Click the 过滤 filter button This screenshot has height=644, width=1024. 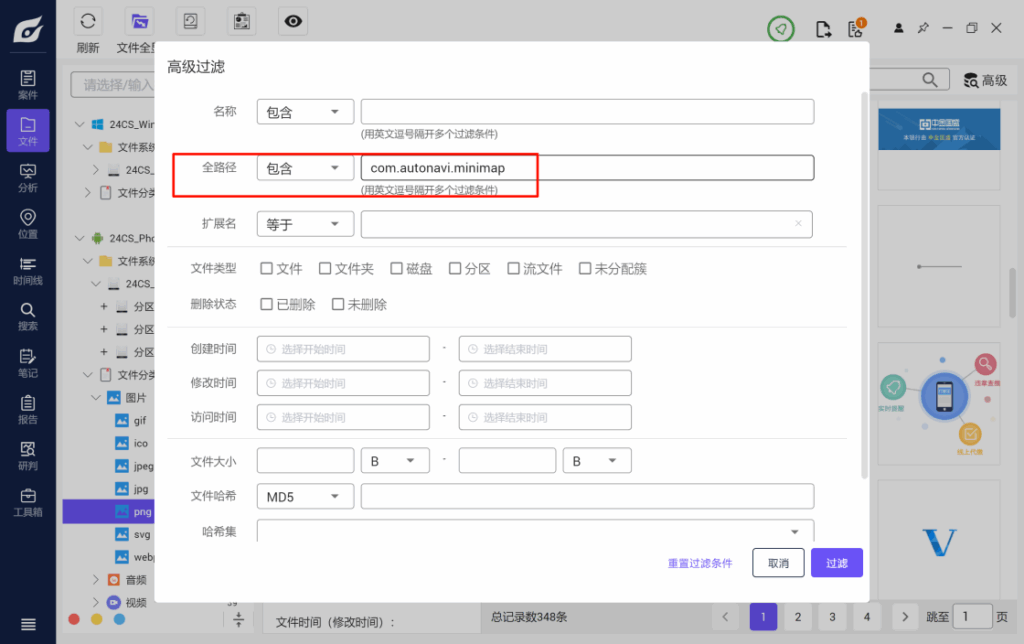[x=836, y=562]
